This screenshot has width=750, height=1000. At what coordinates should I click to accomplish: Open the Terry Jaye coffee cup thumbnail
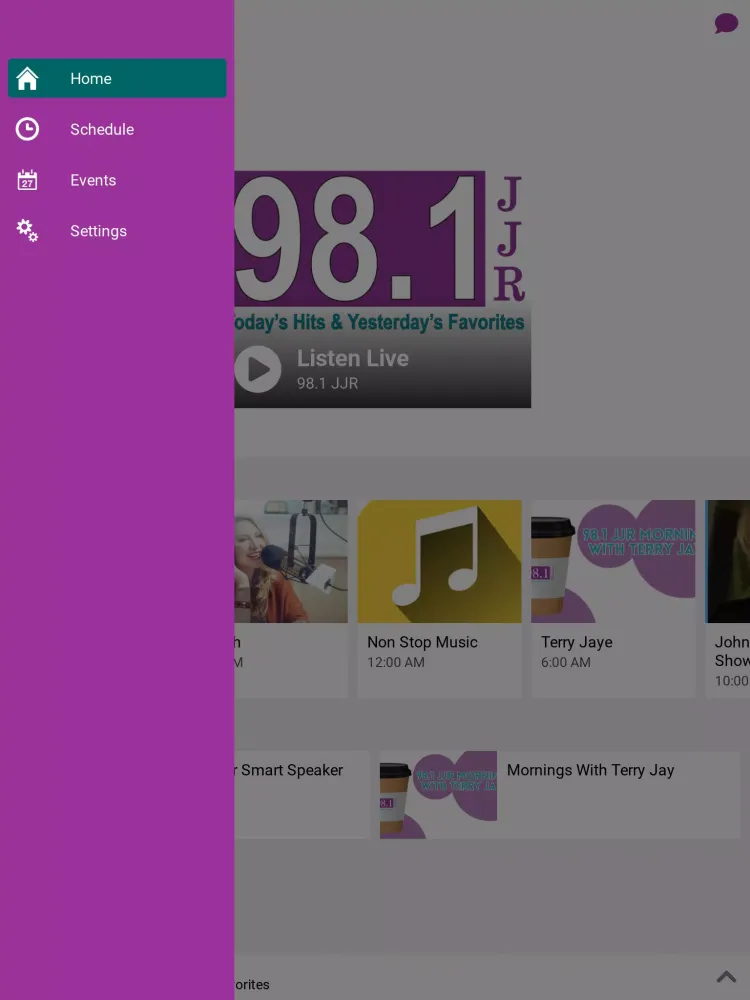(x=613, y=561)
